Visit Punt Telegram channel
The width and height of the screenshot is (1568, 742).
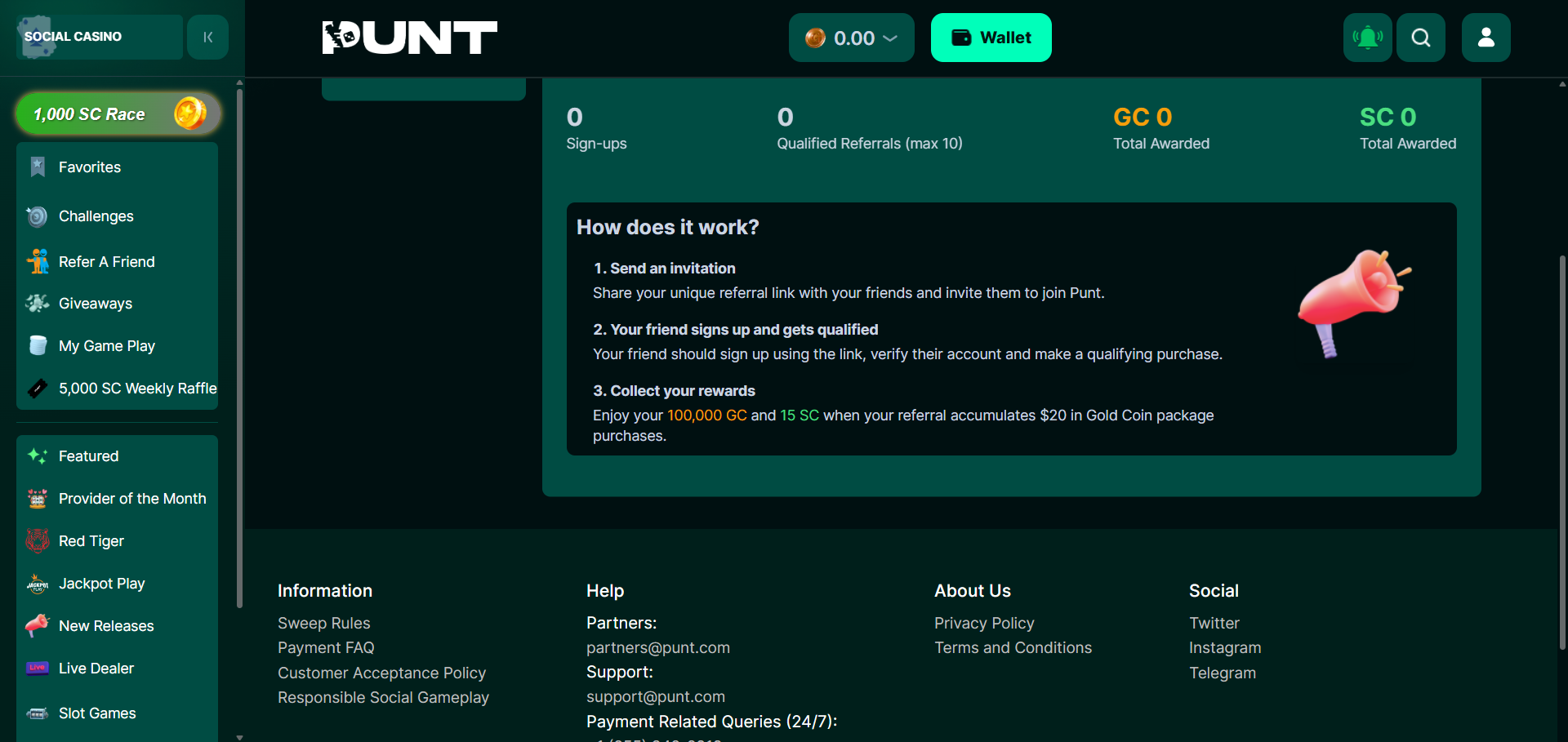pos(1223,673)
